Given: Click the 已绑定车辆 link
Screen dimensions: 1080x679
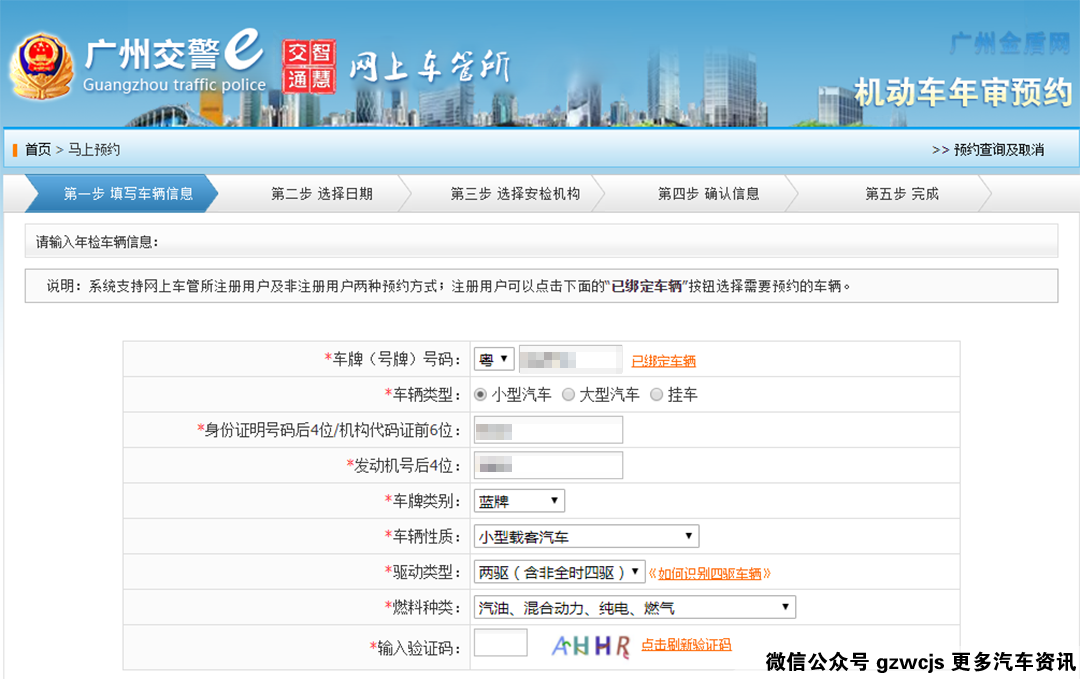Looking at the screenshot, I should coord(663,361).
